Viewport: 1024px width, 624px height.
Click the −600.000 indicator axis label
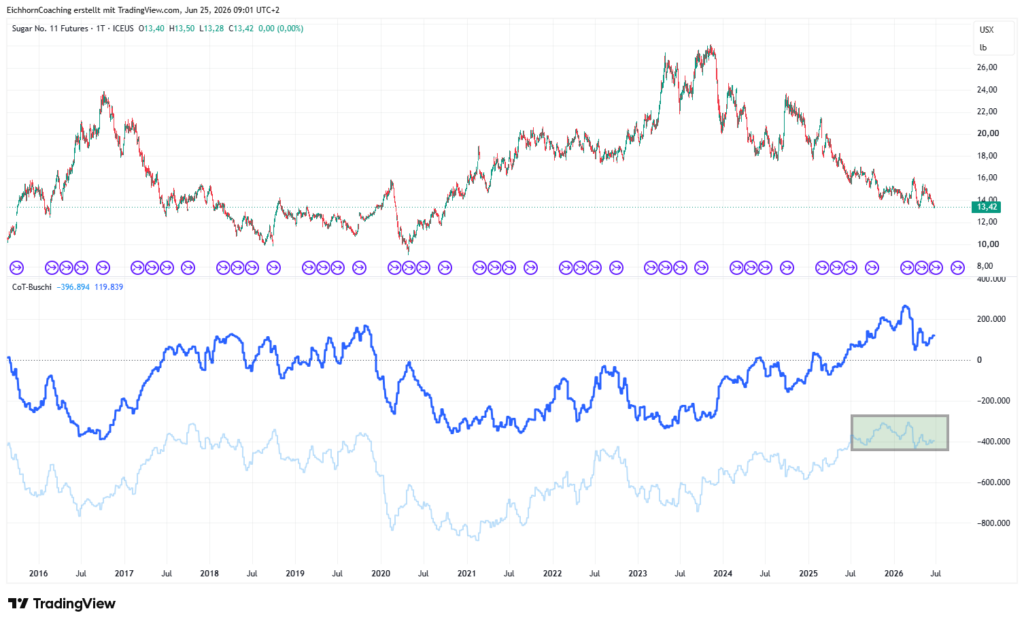point(993,482)
